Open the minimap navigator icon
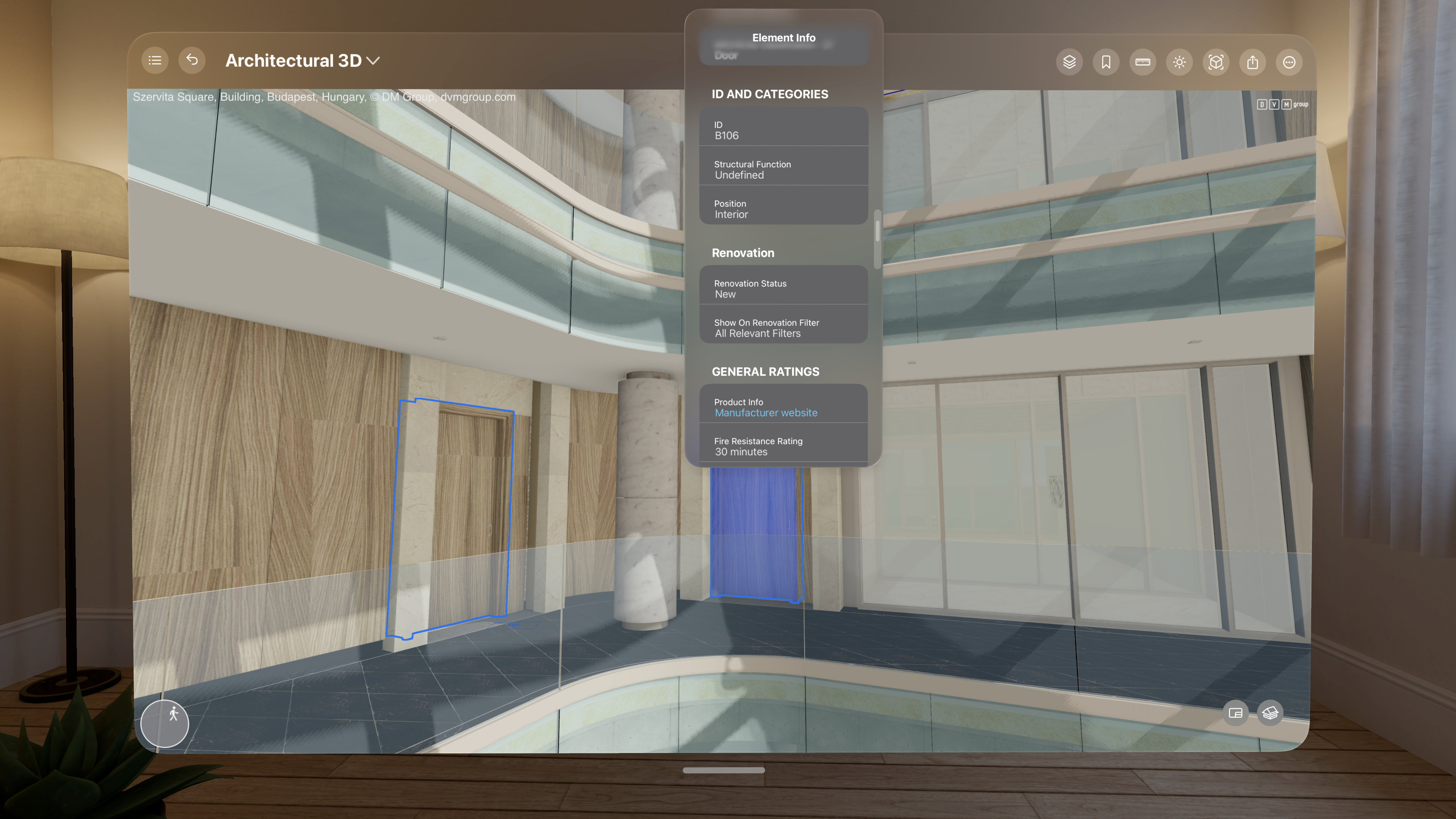The width and height of the screenshot is (1456, 819). coord(1236,713)
